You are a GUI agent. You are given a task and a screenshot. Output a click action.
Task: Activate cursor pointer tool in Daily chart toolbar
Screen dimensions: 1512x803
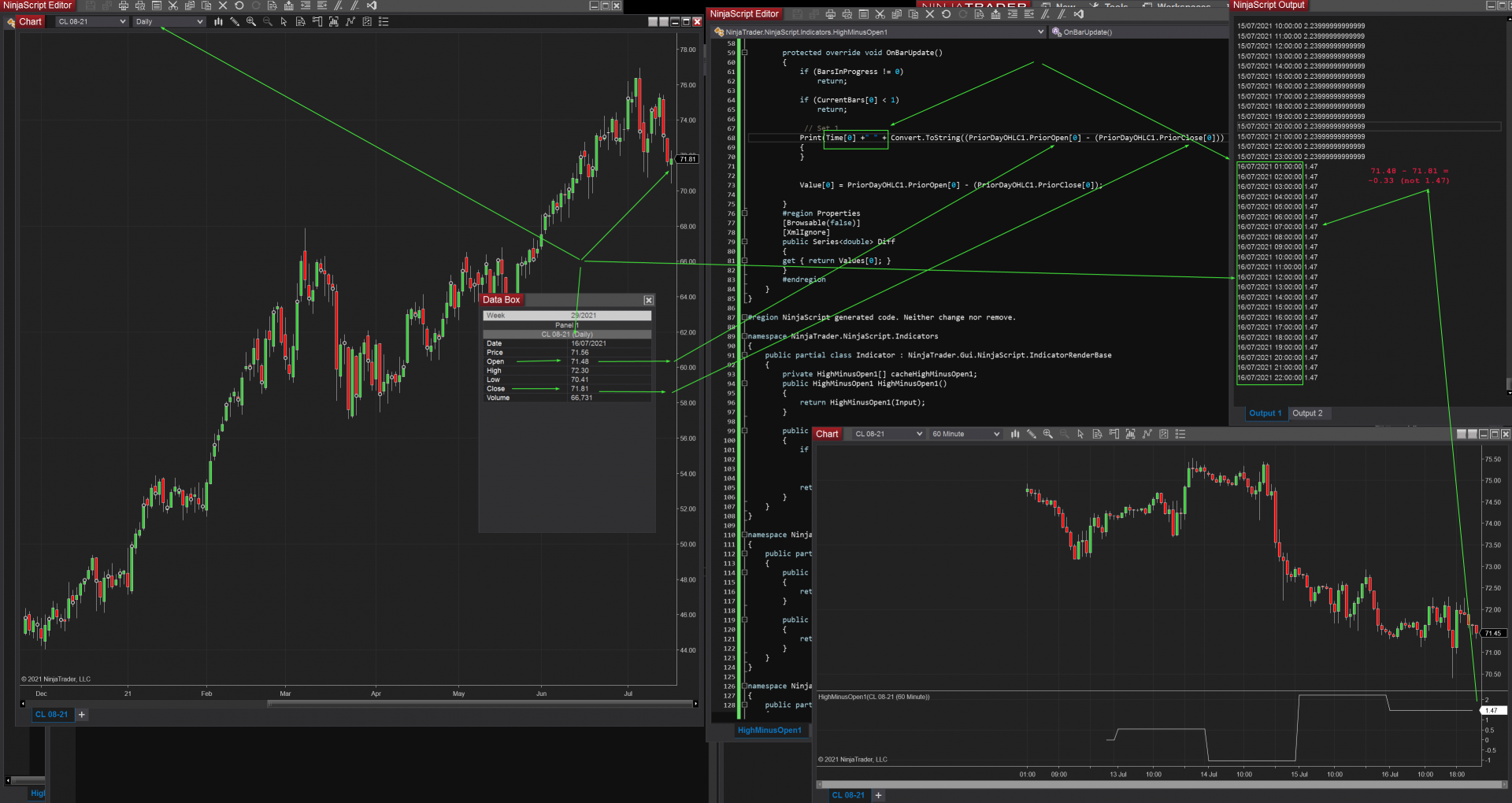pos(284,22)
